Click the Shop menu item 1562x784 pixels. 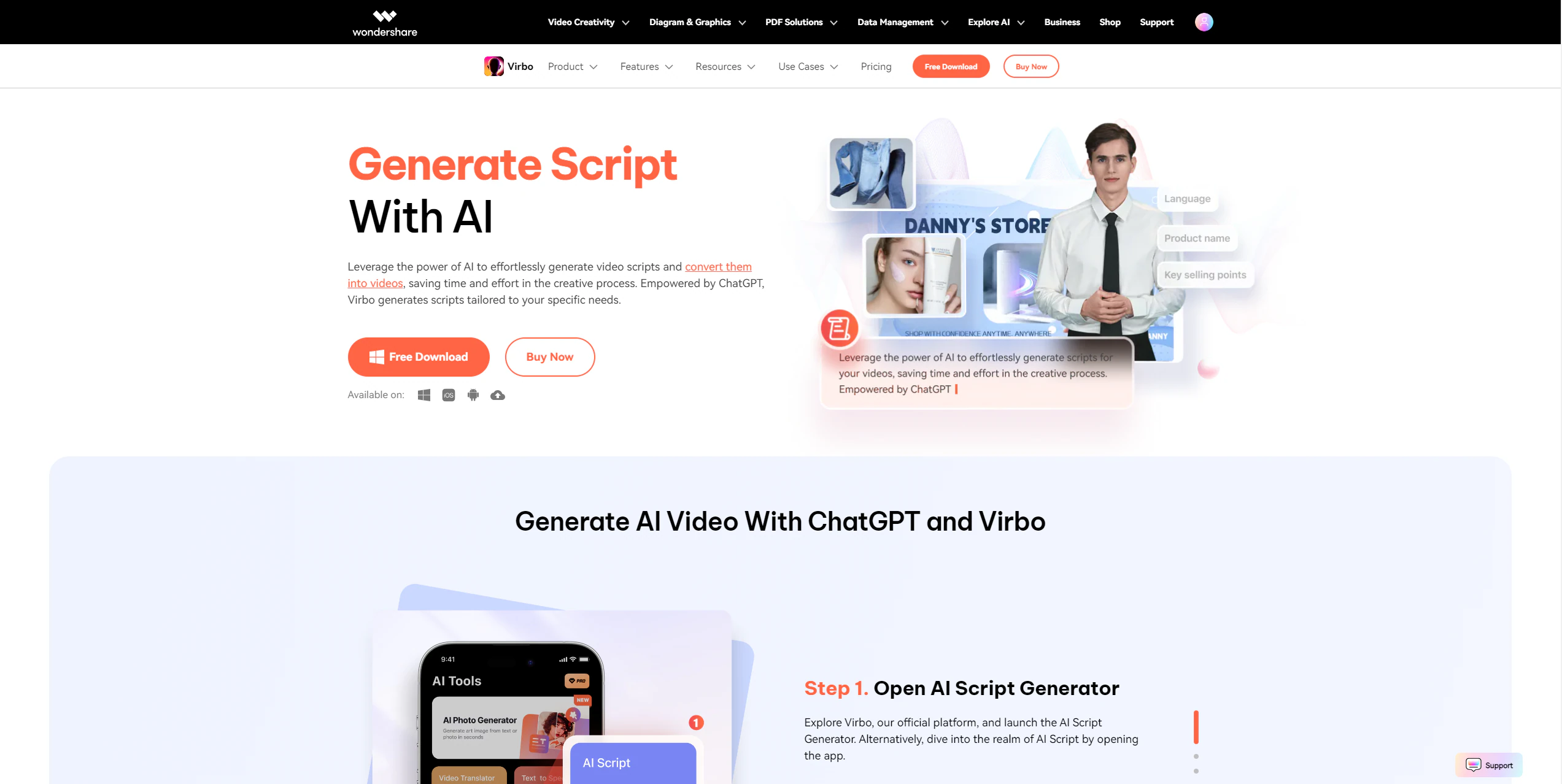[x=1110, y=22]
